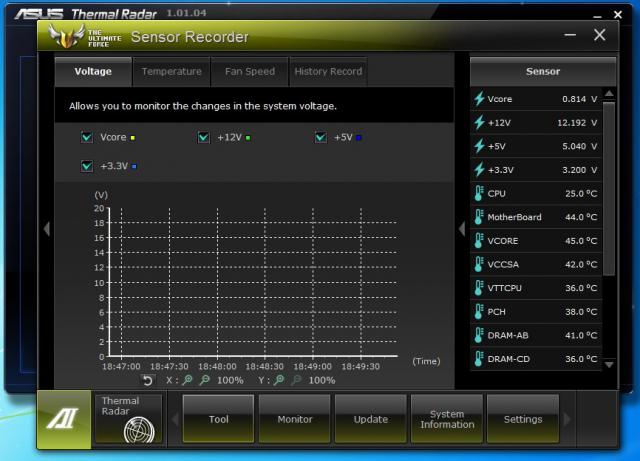Screen dimensions: 640x461
Task: Toggle the +5V checkbox
Action: tap(320, 137)
